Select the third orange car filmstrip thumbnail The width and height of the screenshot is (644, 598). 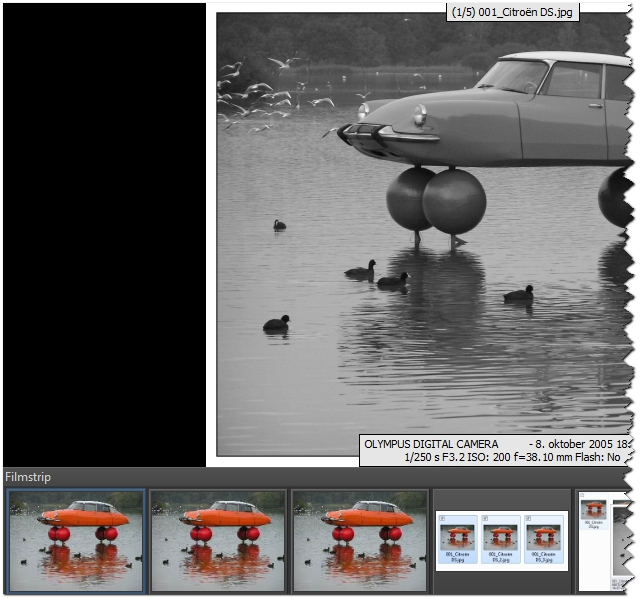click(x=359, y=540)
